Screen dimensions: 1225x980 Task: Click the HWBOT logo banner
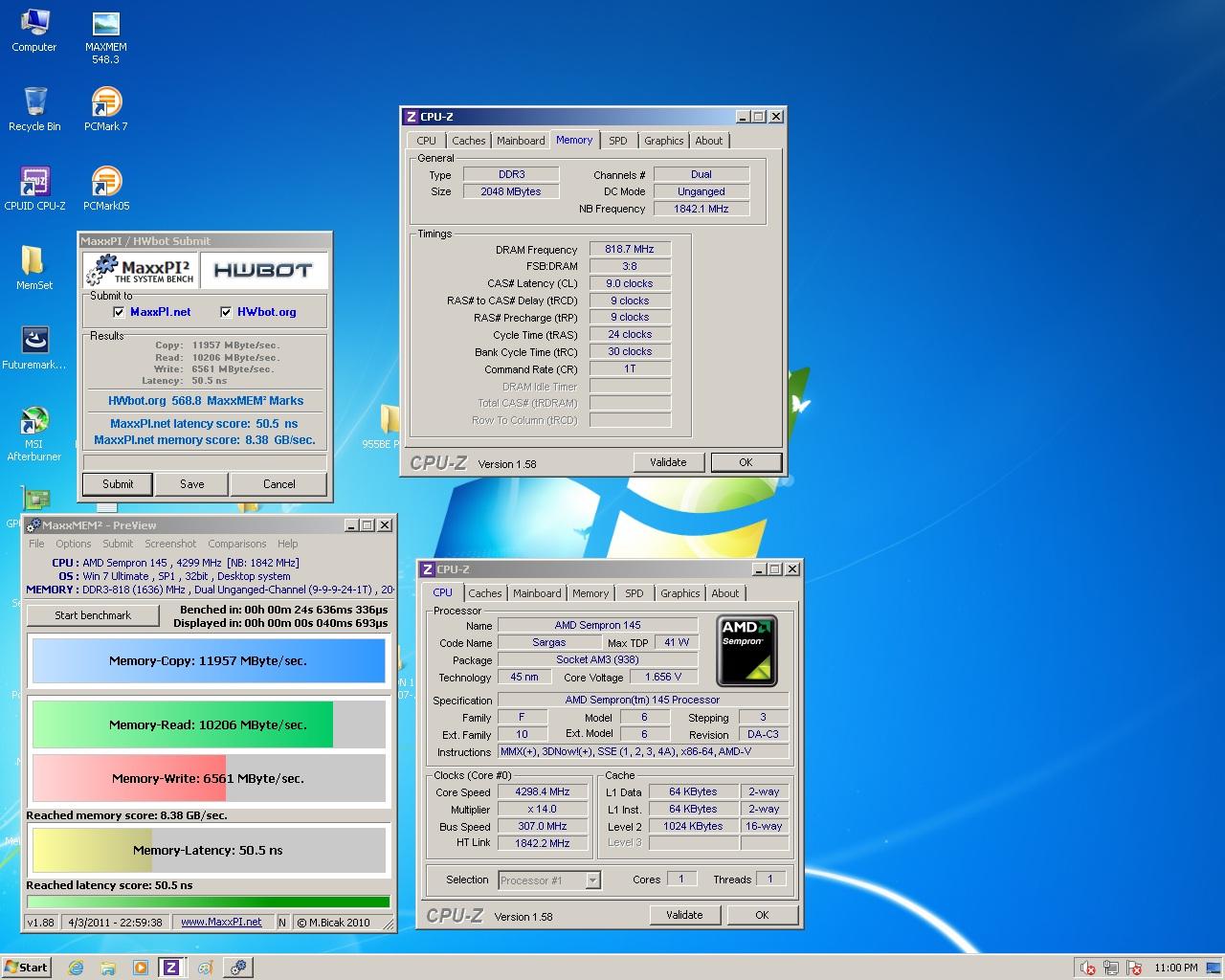pyautogui.click(x=263, y=271)
